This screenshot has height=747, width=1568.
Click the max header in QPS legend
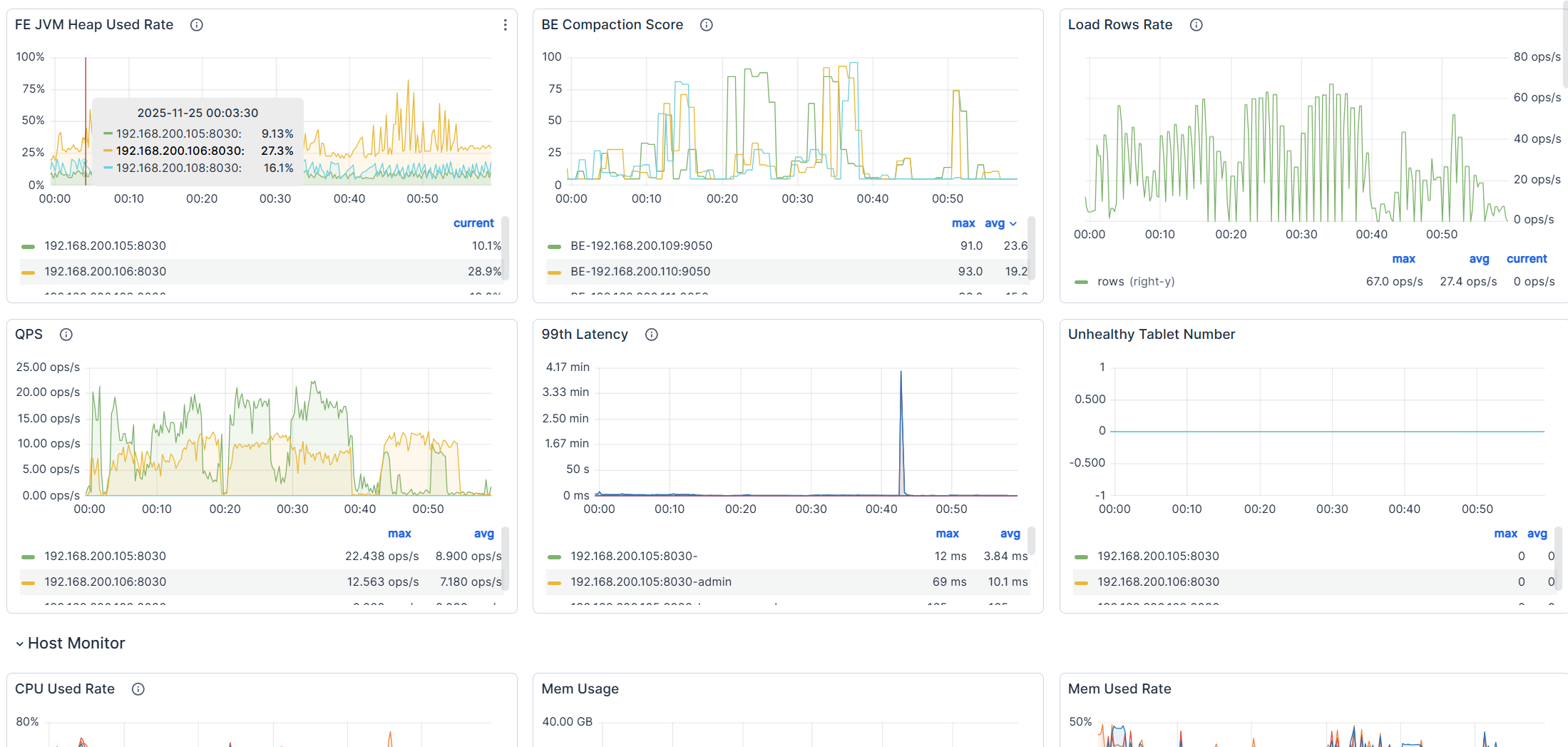[399, 534]
